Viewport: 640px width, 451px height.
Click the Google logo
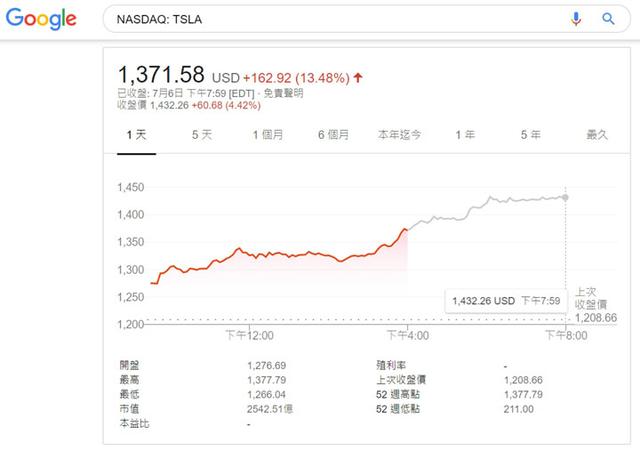pos(41,18)
